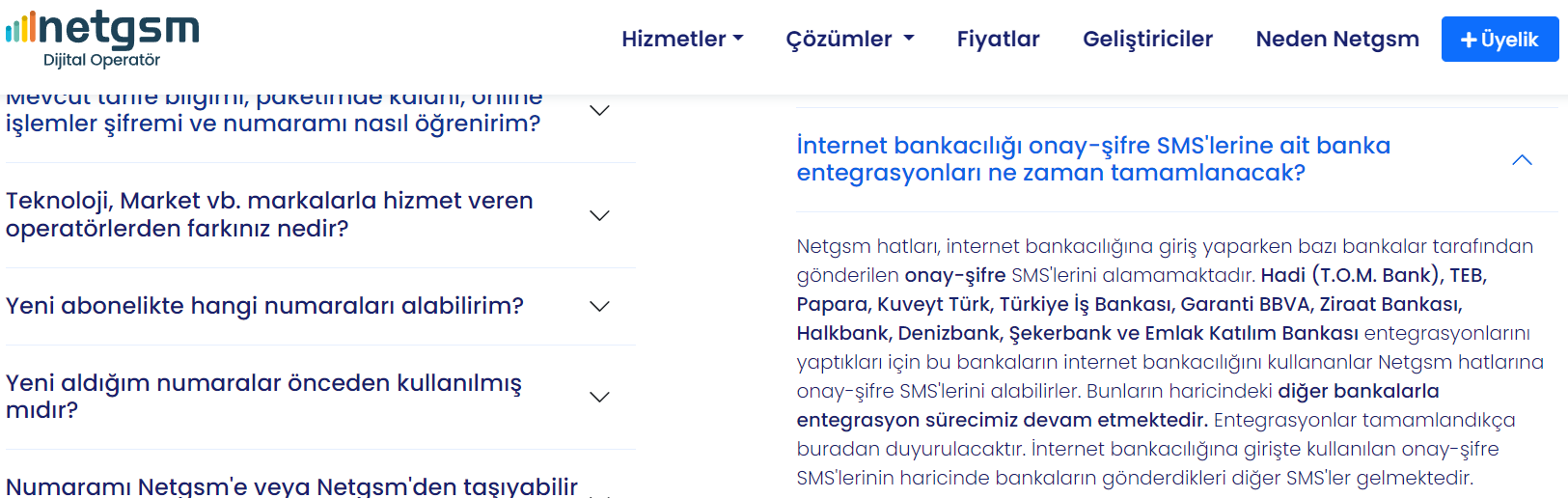Navigate to Neden Netgsm
Image resolution: width=1568 pixels, height=498 pixels.
1336,40
